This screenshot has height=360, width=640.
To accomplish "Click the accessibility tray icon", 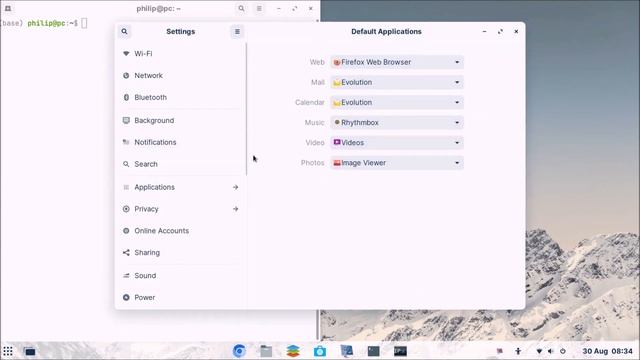I will pos(518,351).
